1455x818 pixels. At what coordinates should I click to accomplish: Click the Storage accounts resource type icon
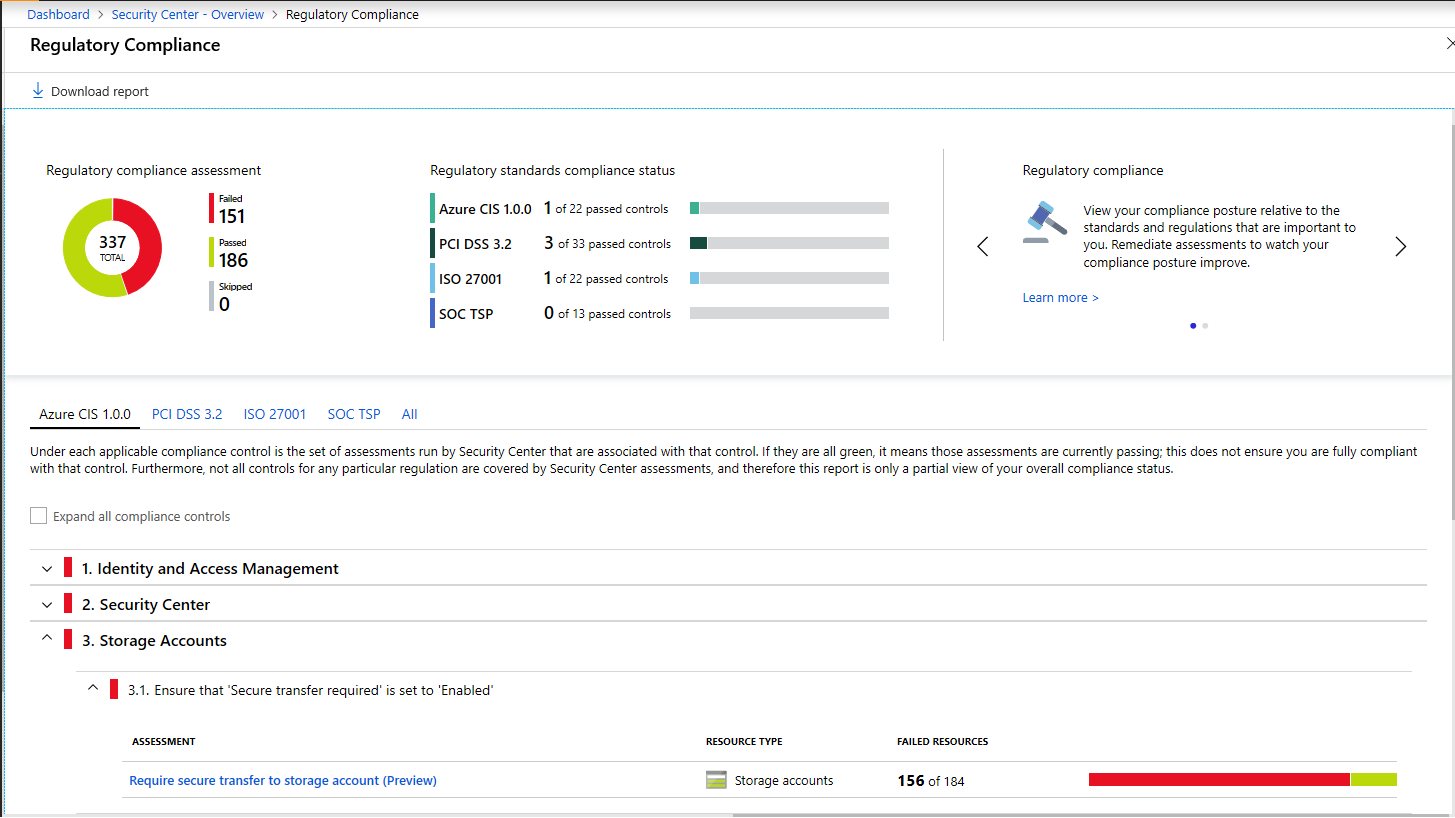click(x=715, y=781)
